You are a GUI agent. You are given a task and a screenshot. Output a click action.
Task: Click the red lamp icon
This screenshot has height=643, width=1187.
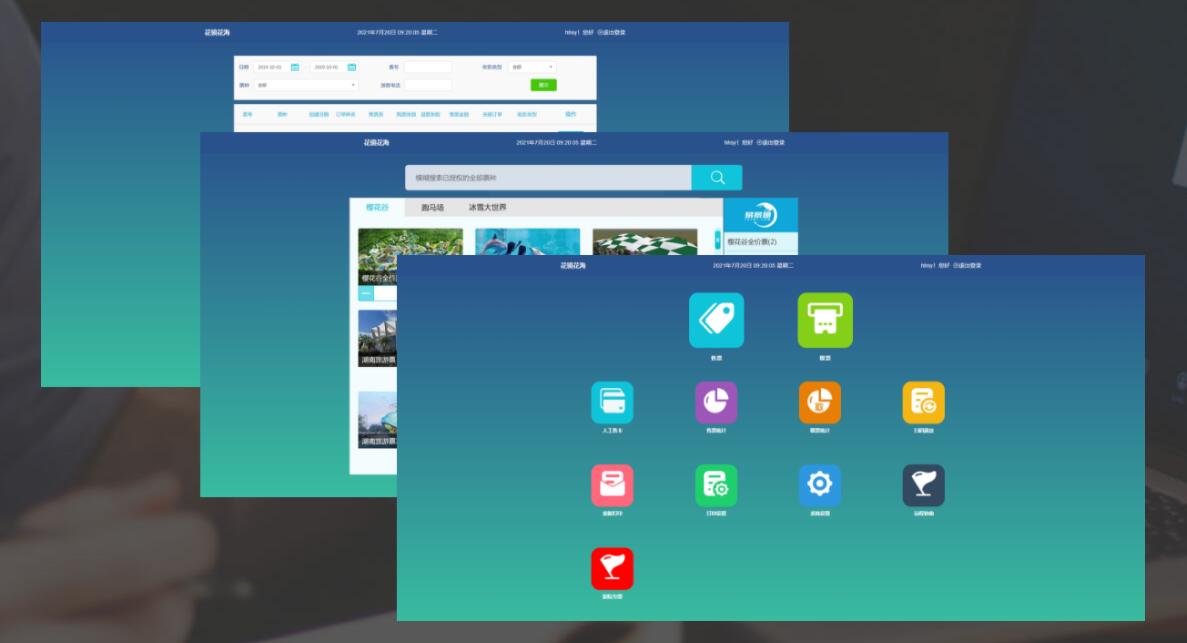tap(612, 568)
